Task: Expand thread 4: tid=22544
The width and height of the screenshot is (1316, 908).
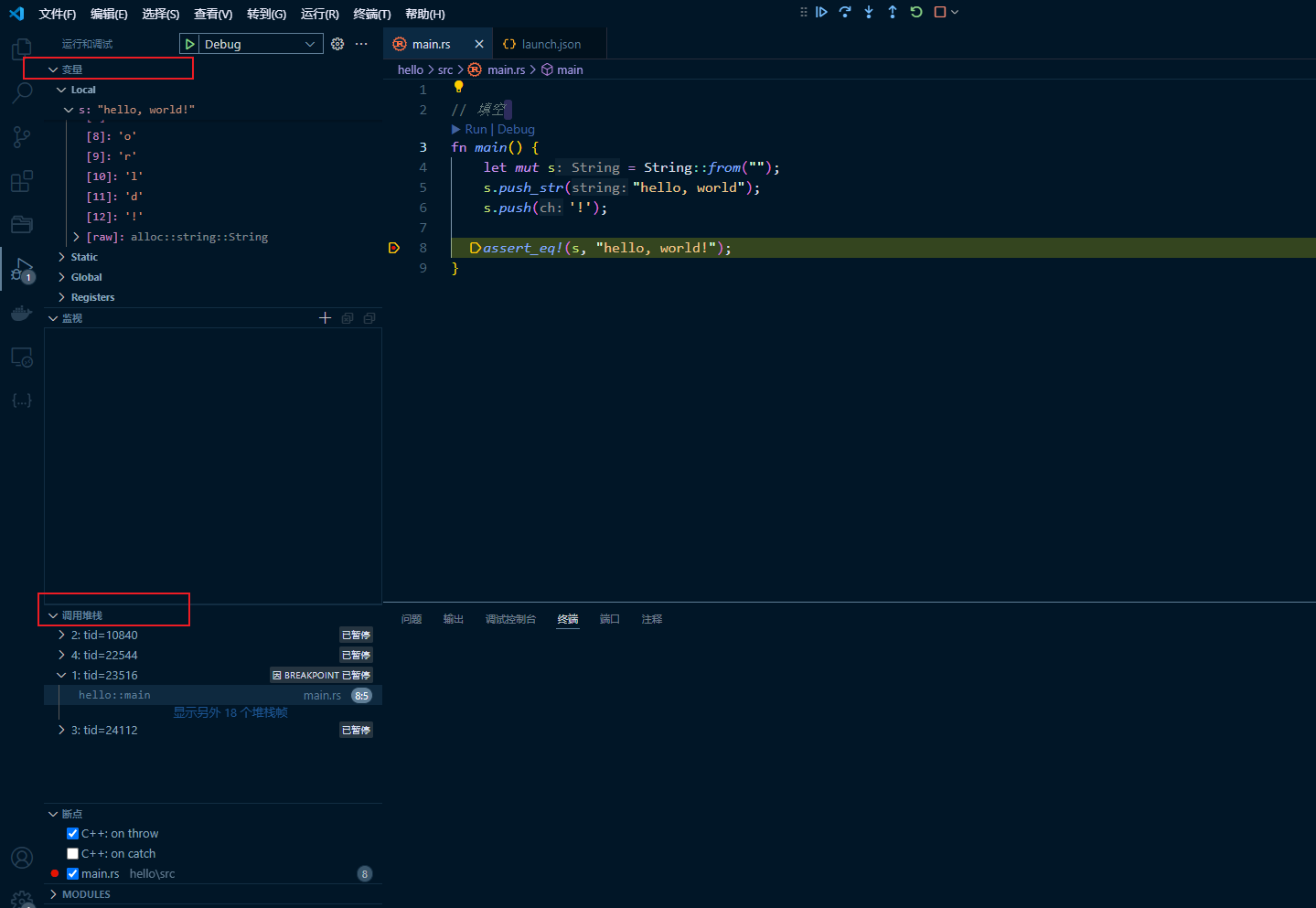Action: (x=61, y=656)
